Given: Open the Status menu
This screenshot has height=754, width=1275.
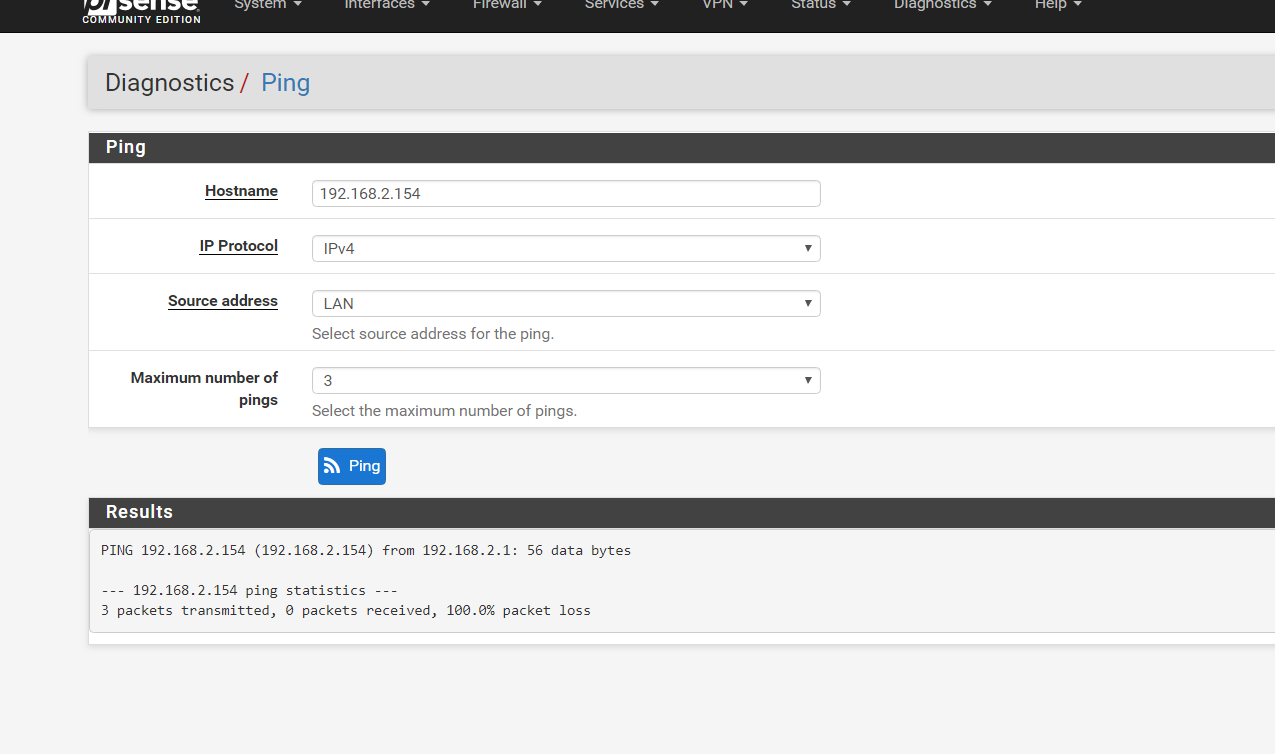Looking at the screenshot, I should (820, 5).
